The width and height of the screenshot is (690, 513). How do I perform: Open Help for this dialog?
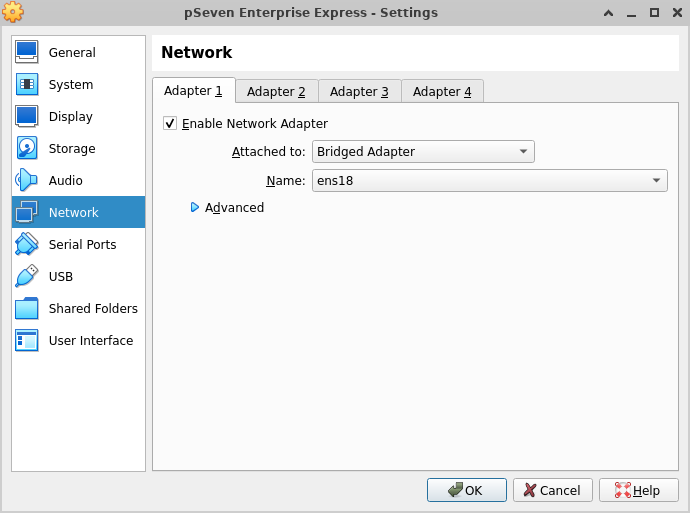tap(637, 490)
